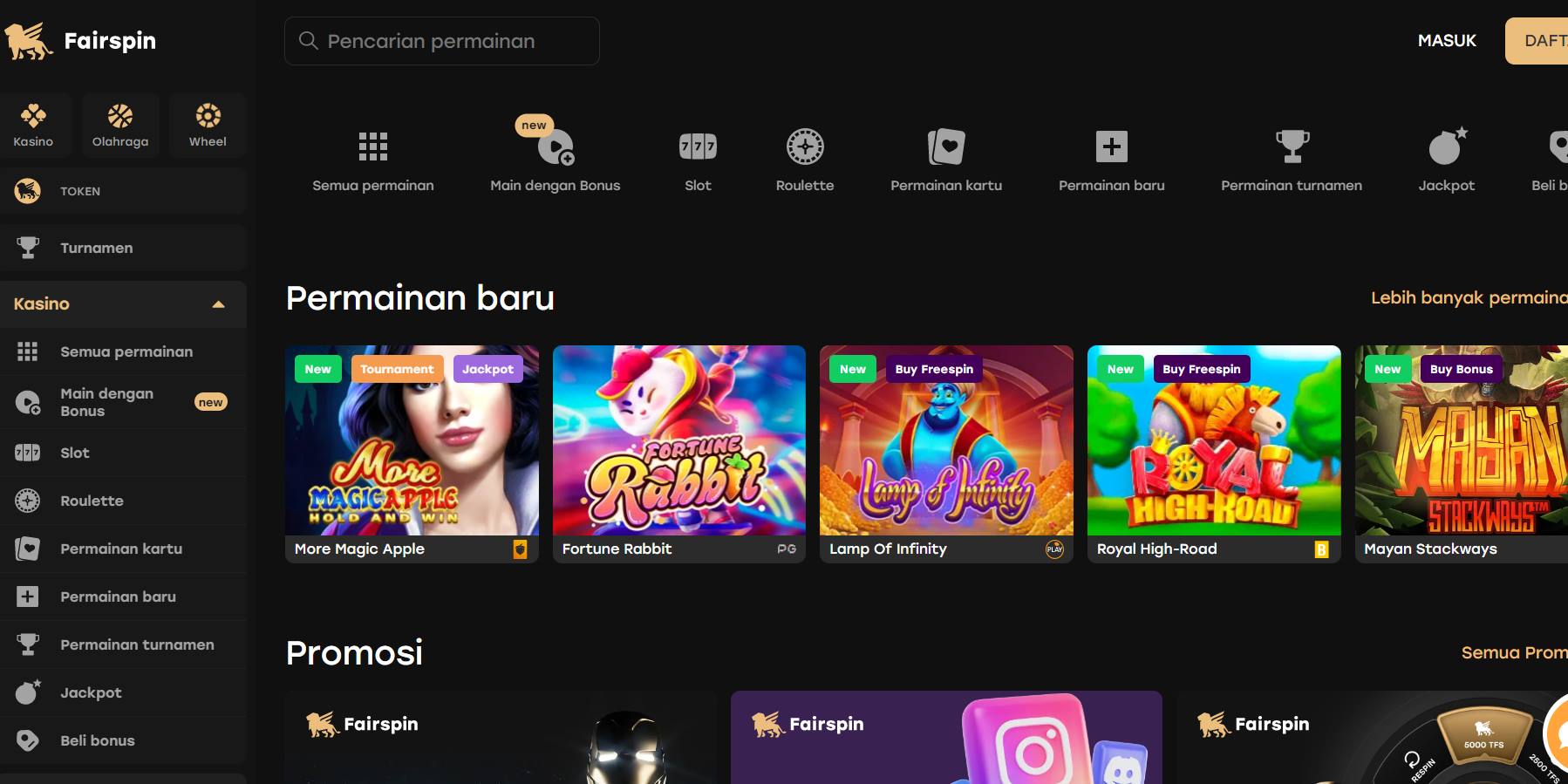Viewport: 1568px width, 784px height.
Task: Focus the Pencarian permainan search field
Action: (442, 41)
